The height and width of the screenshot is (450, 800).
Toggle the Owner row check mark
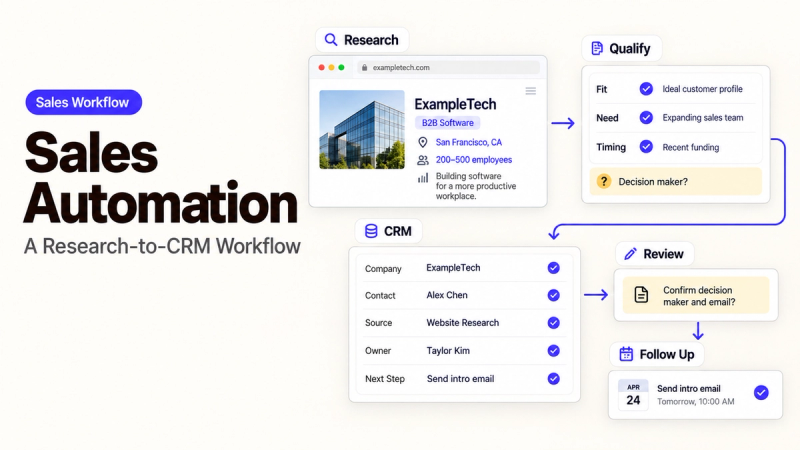(554, 351)
